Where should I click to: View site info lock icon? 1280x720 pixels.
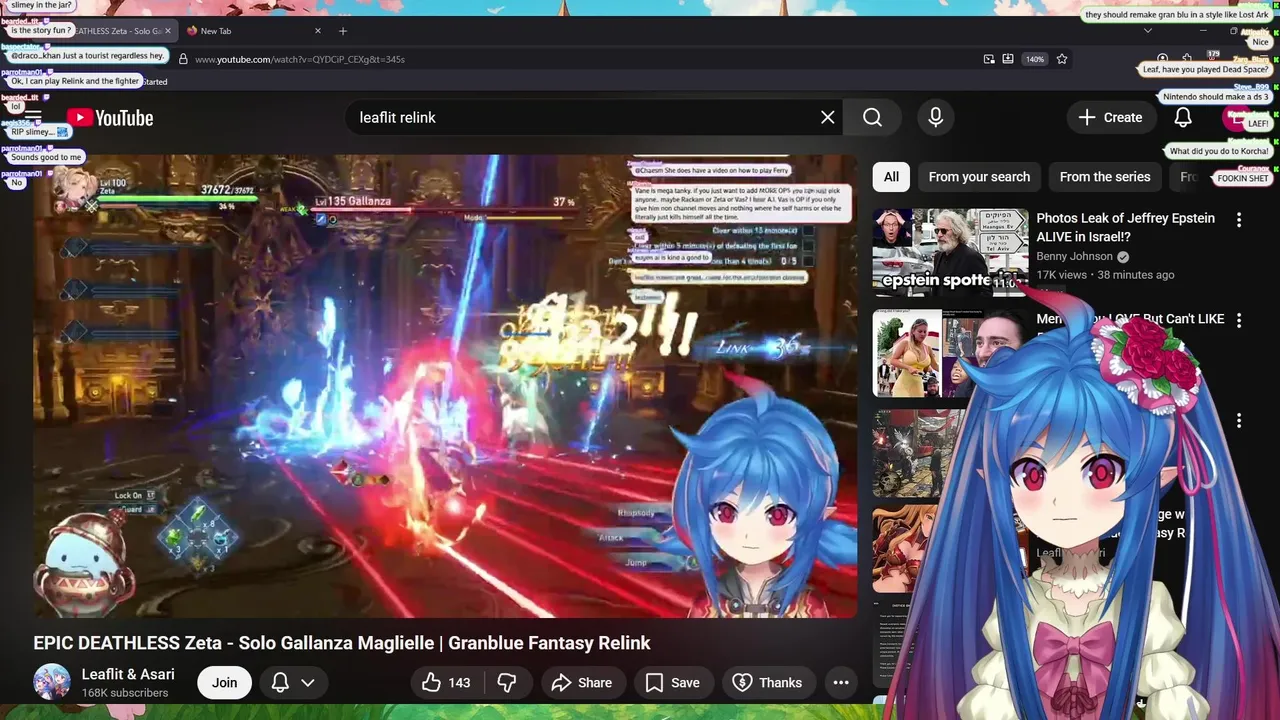tap(183, 59)
